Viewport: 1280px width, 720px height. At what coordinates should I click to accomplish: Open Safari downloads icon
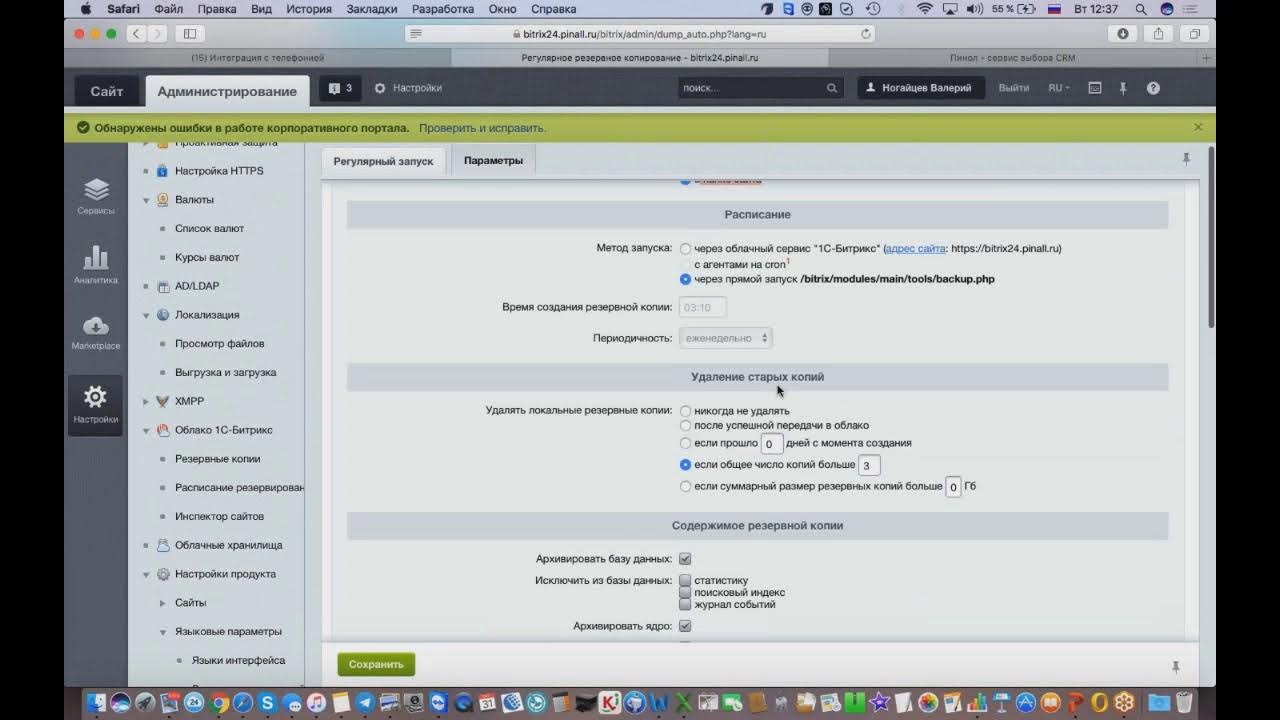tap(1123, 33)
